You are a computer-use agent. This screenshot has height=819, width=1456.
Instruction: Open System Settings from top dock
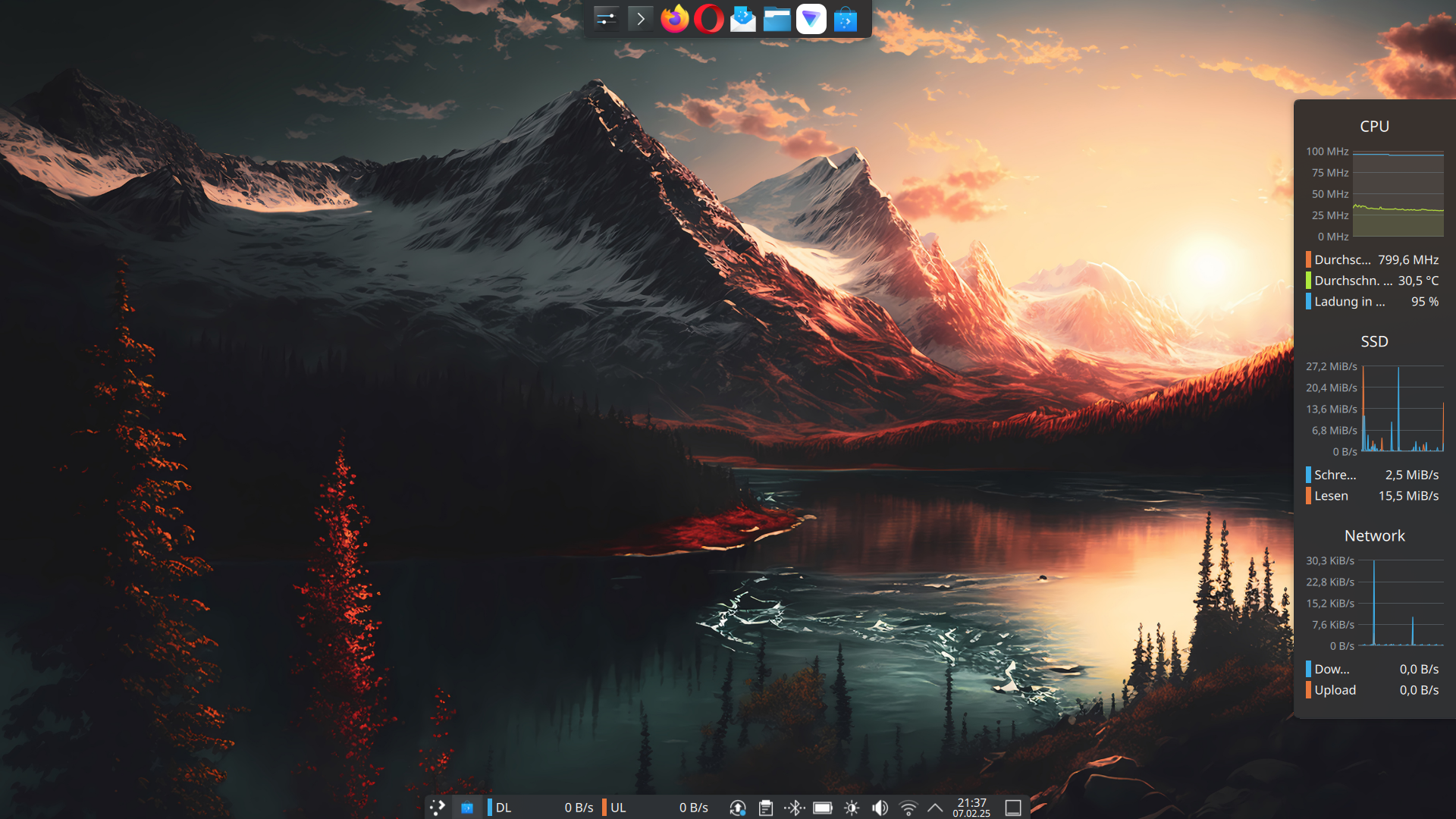point(606,19)
